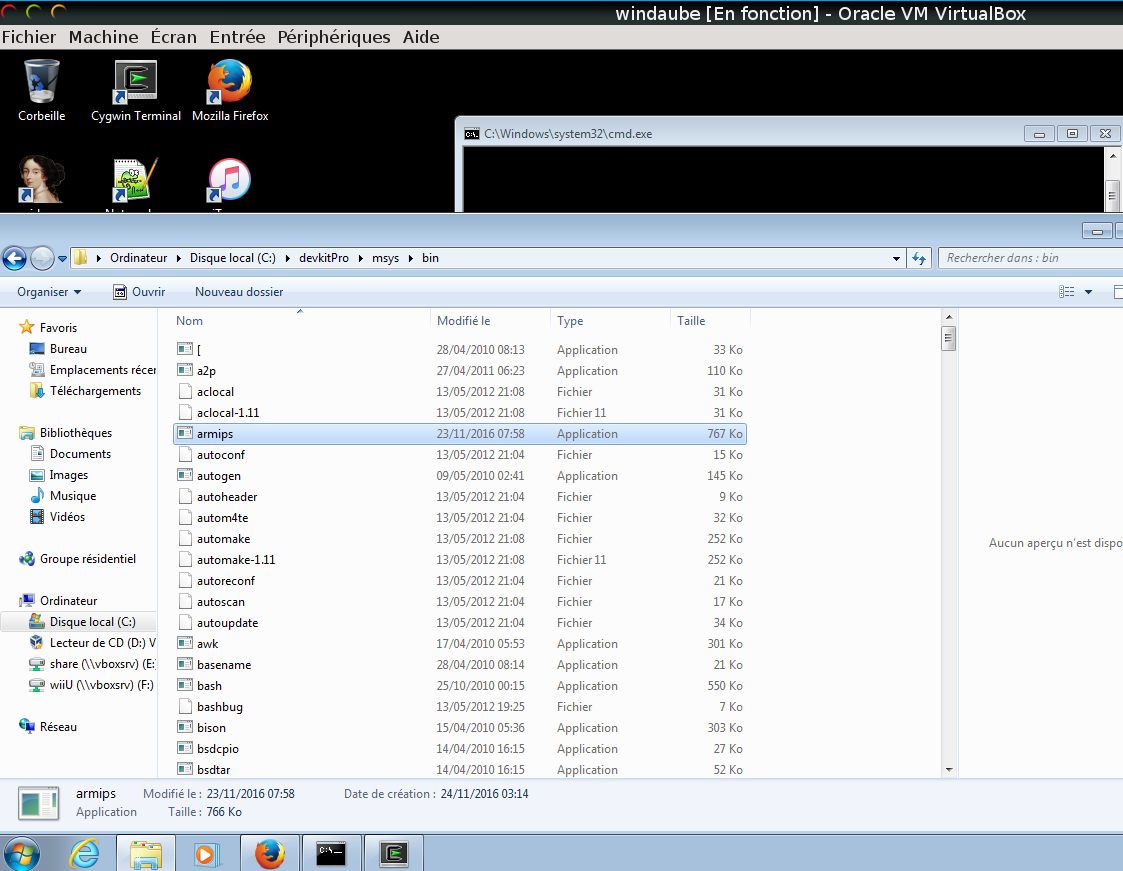
Task: Open the Organiser dropdown menu
Action: click(x=49, y=292)
